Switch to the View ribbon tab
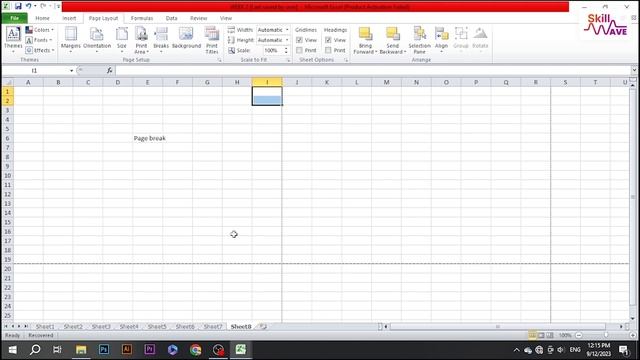 (226, 18)
